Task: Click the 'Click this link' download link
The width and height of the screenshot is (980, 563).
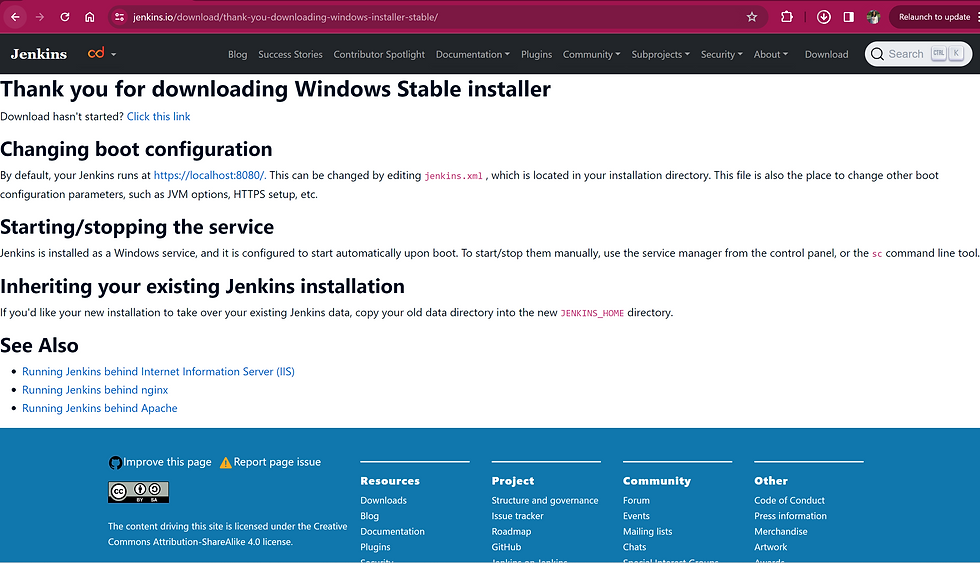Action: click(x=158, y=116)
